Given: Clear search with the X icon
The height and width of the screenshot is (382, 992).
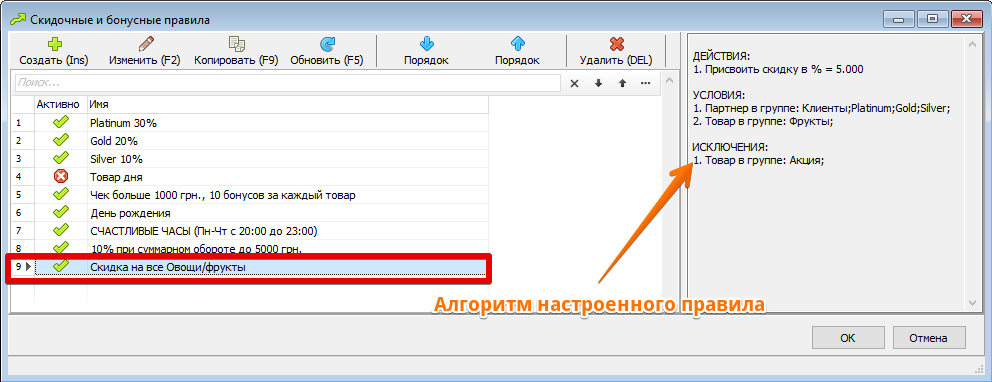Looking at the screenshot, I should click(x=574, y=83).
